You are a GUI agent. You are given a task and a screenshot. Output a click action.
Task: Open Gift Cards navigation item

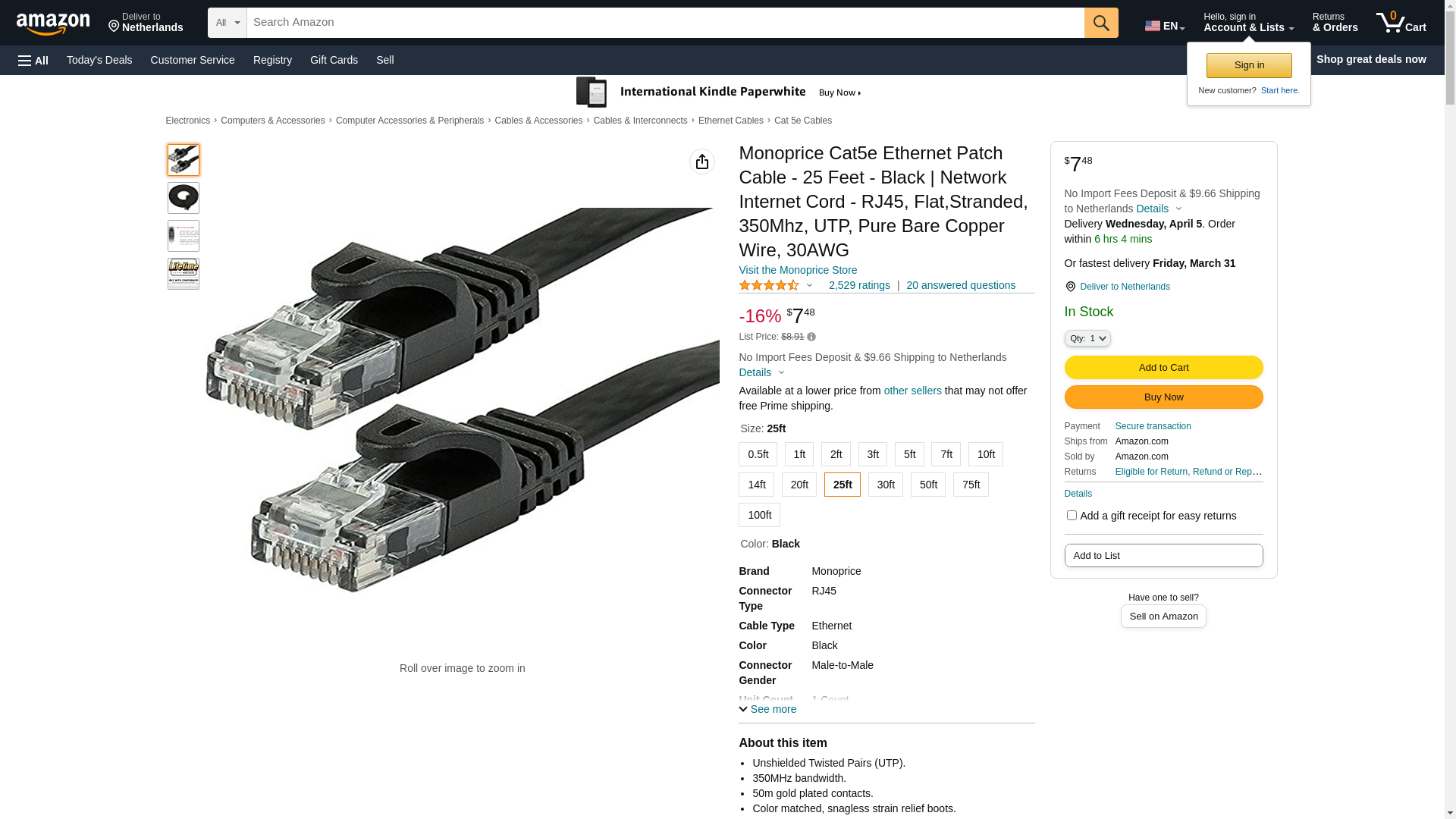click(334, 60)
